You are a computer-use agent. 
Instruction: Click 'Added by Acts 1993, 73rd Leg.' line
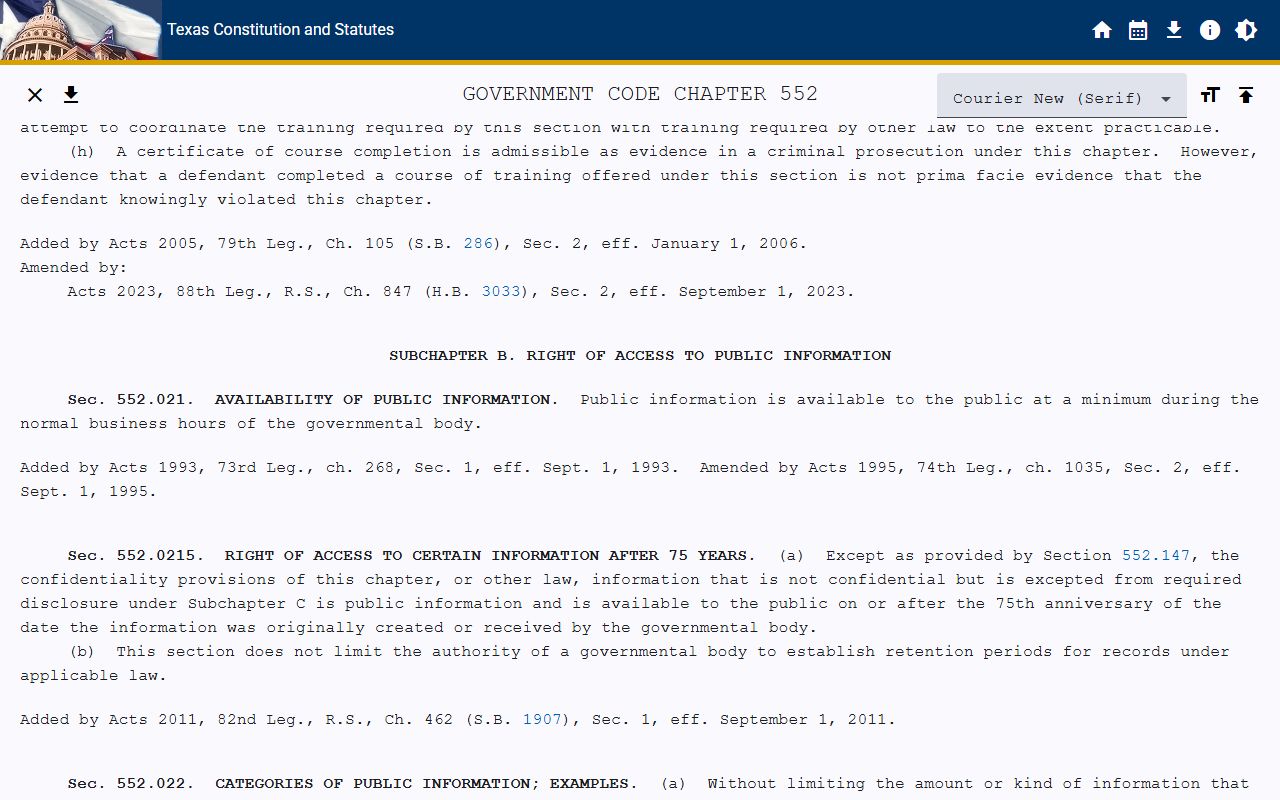click(630, 480)
